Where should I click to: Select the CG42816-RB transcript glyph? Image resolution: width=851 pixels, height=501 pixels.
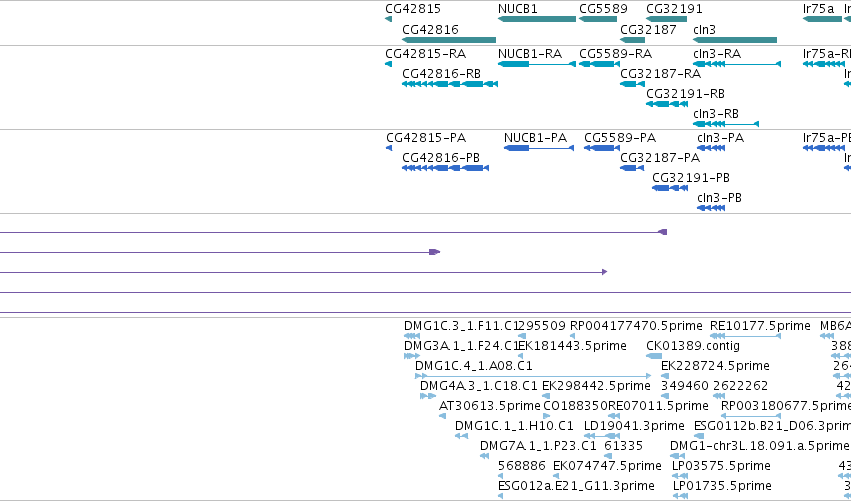[x=450, y=84]
